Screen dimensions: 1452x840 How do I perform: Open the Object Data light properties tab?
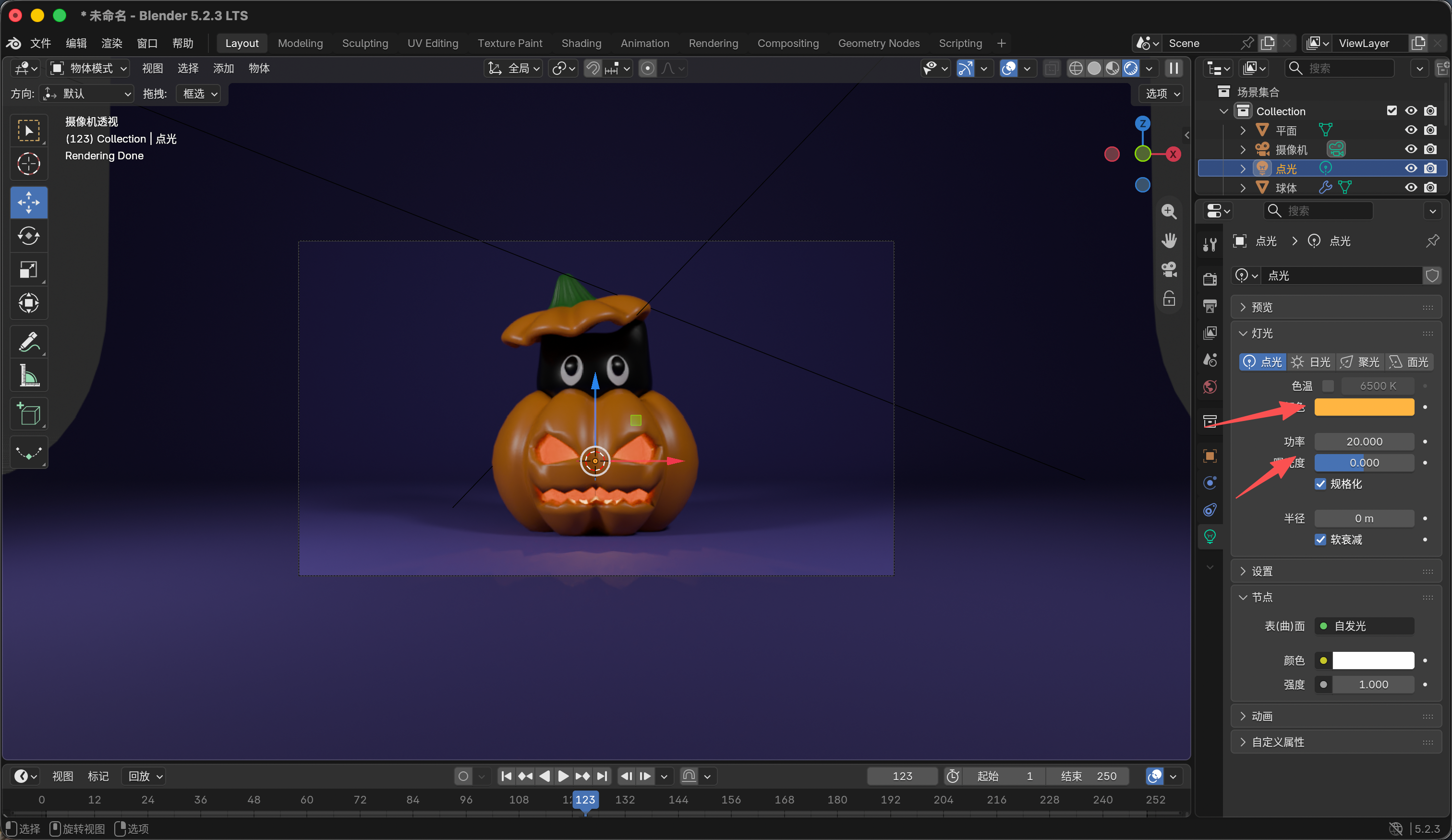(1210, 536)
